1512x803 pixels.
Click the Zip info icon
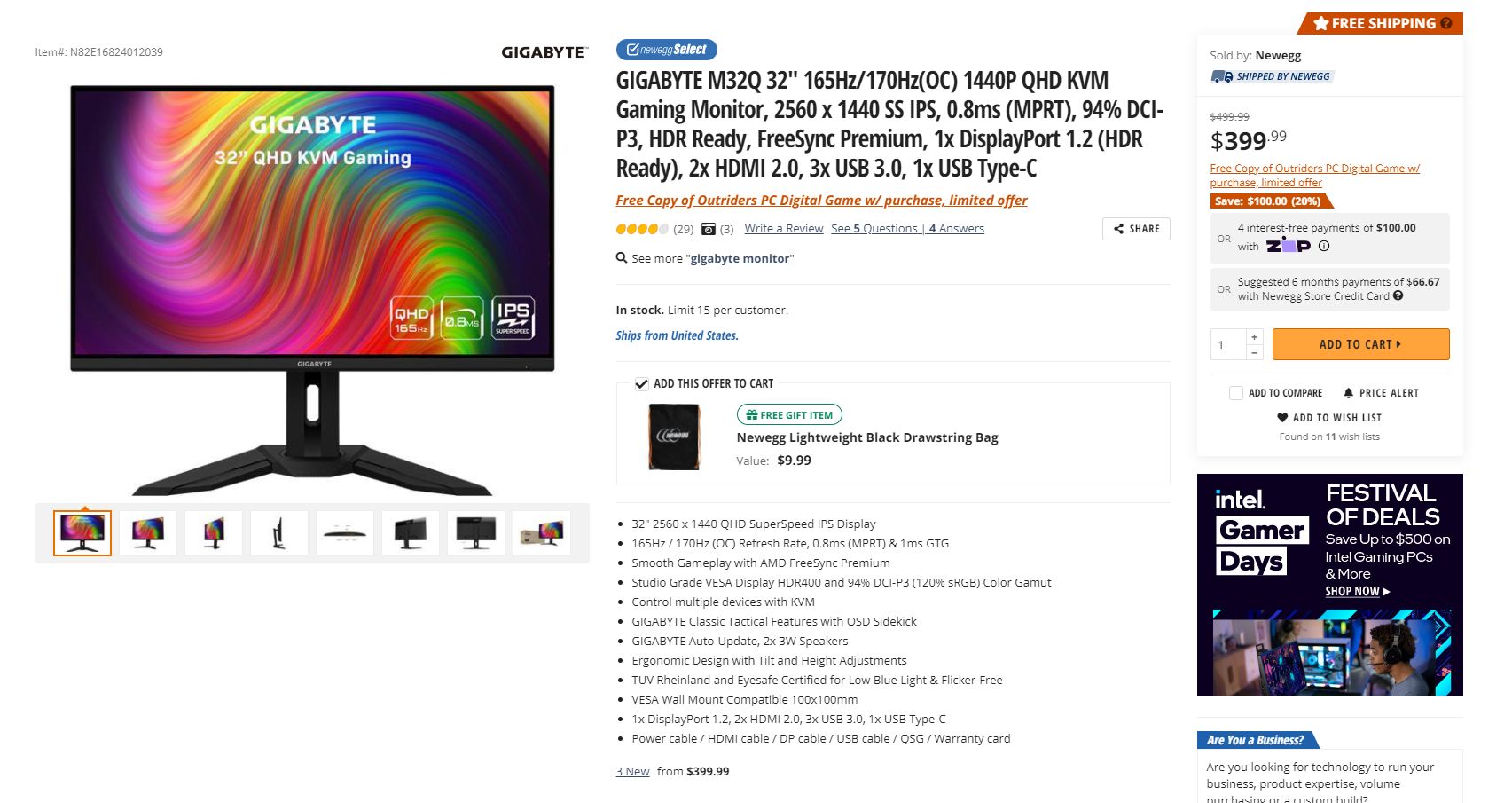(x=1324, y=247)
